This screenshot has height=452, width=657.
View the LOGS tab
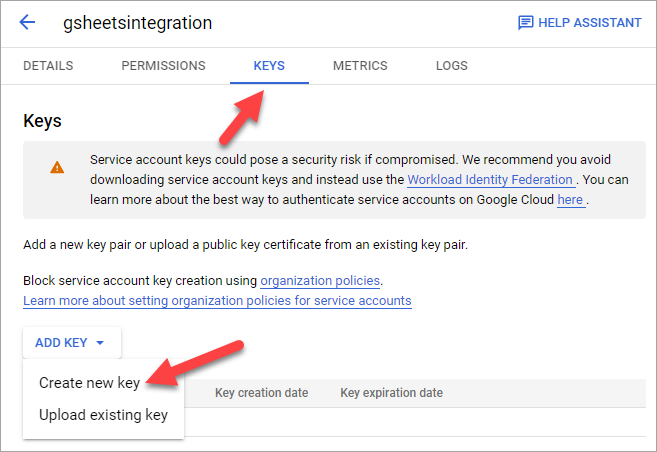(x=452, y=66)
